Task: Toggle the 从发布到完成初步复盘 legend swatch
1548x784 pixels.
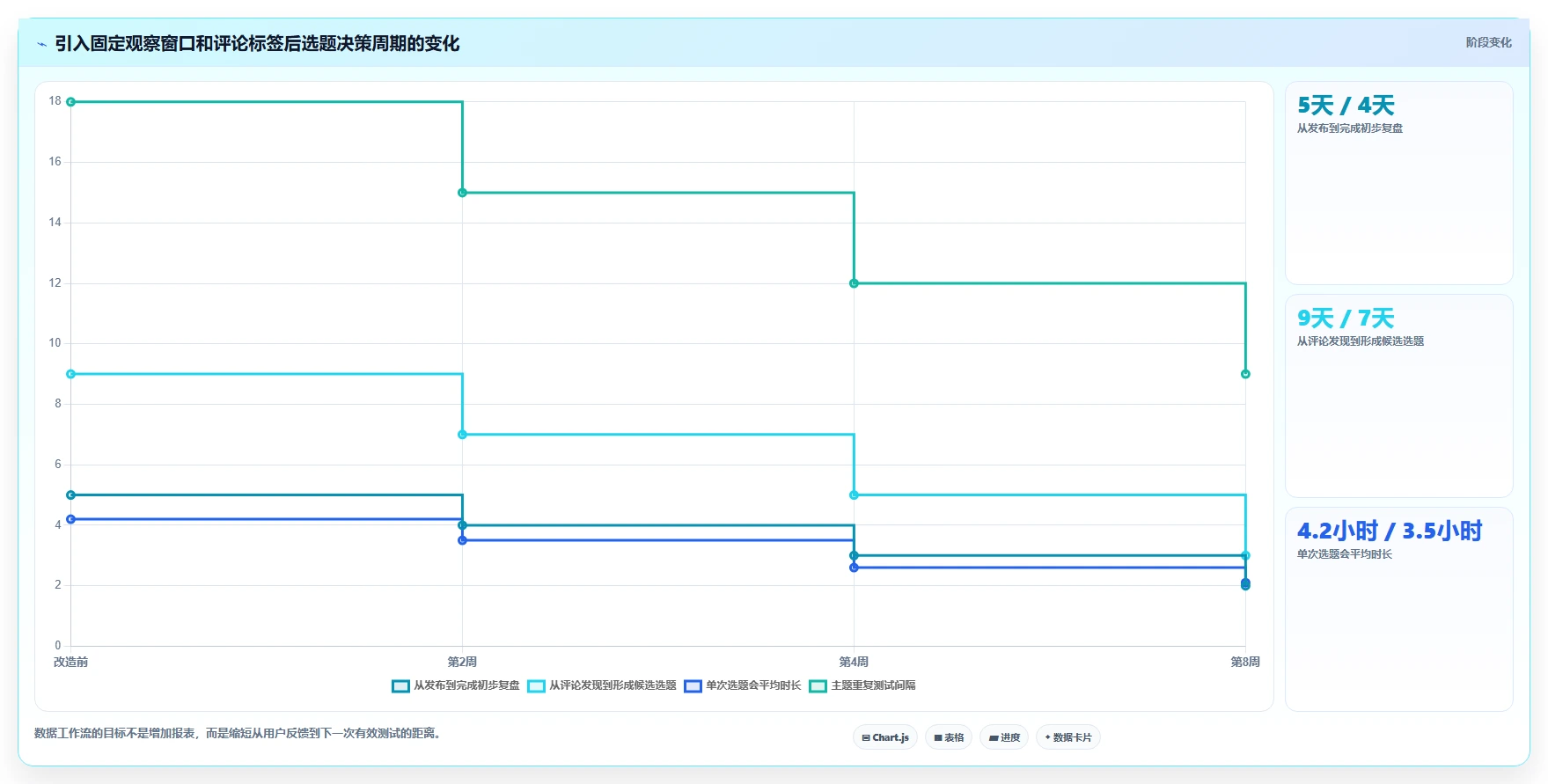Action: [400, 686]
